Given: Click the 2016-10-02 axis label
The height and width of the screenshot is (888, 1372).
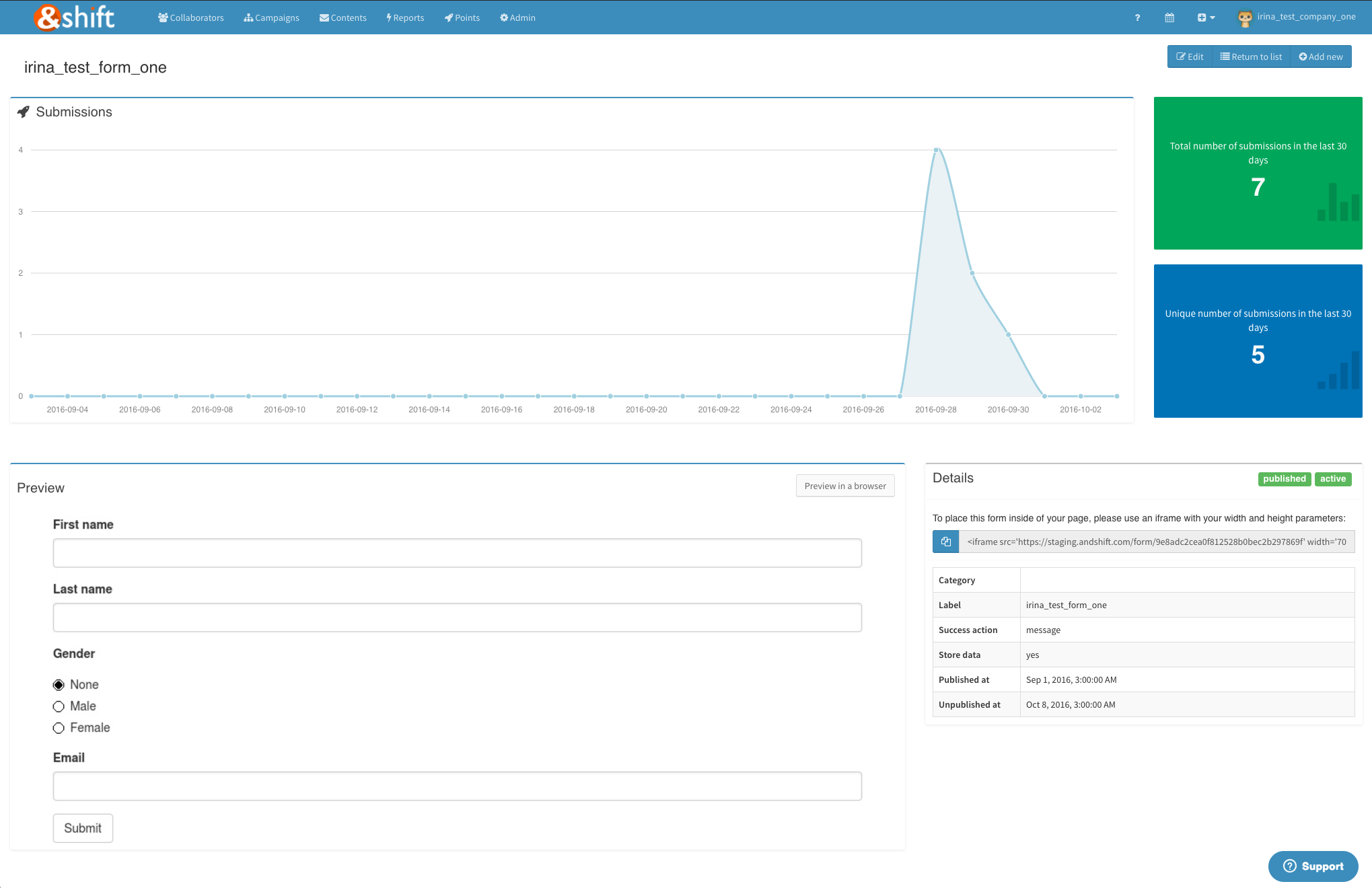Looking at the screenshot, I should tap(1081, 410).
